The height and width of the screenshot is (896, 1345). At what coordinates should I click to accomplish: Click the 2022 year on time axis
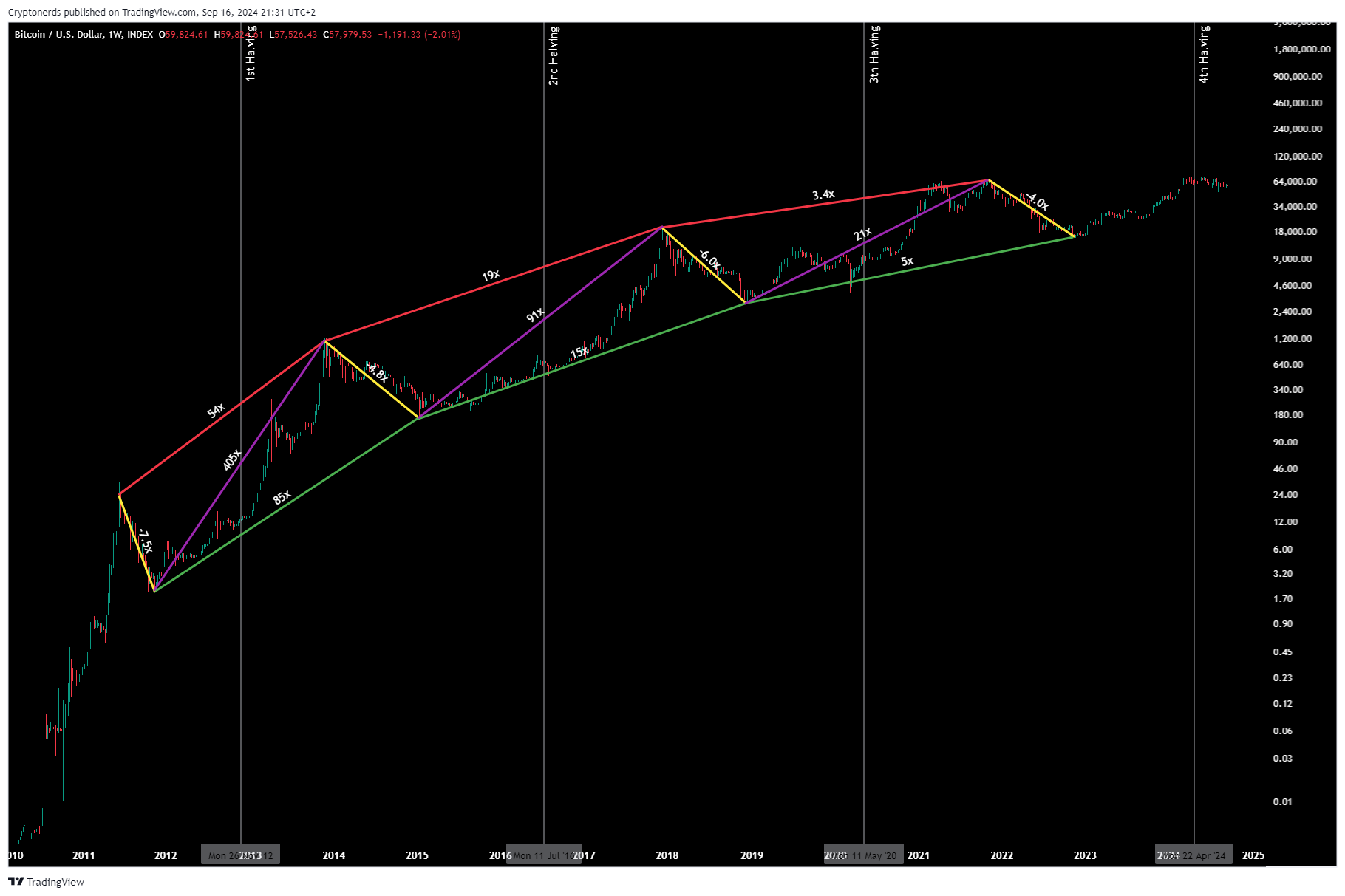1002,856
